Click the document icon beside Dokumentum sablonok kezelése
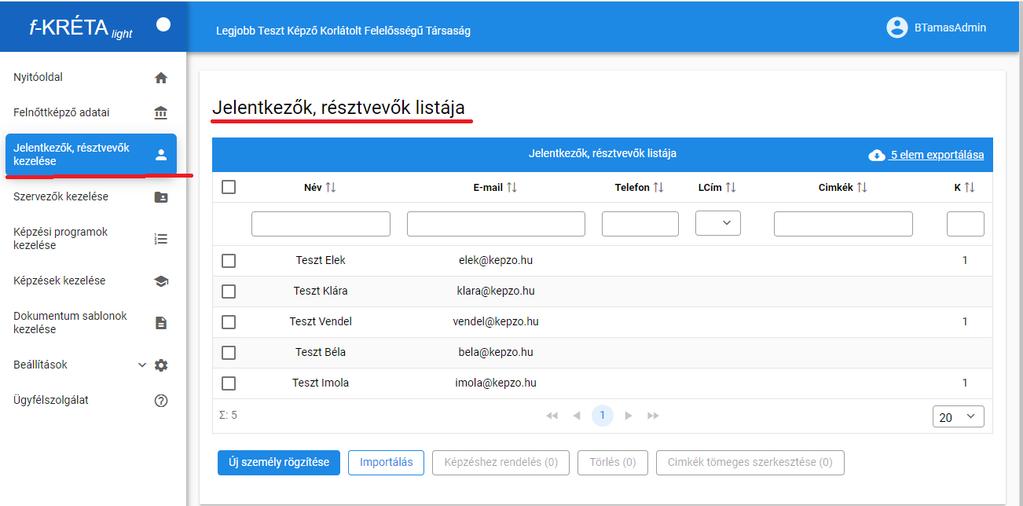 (160, 323)
